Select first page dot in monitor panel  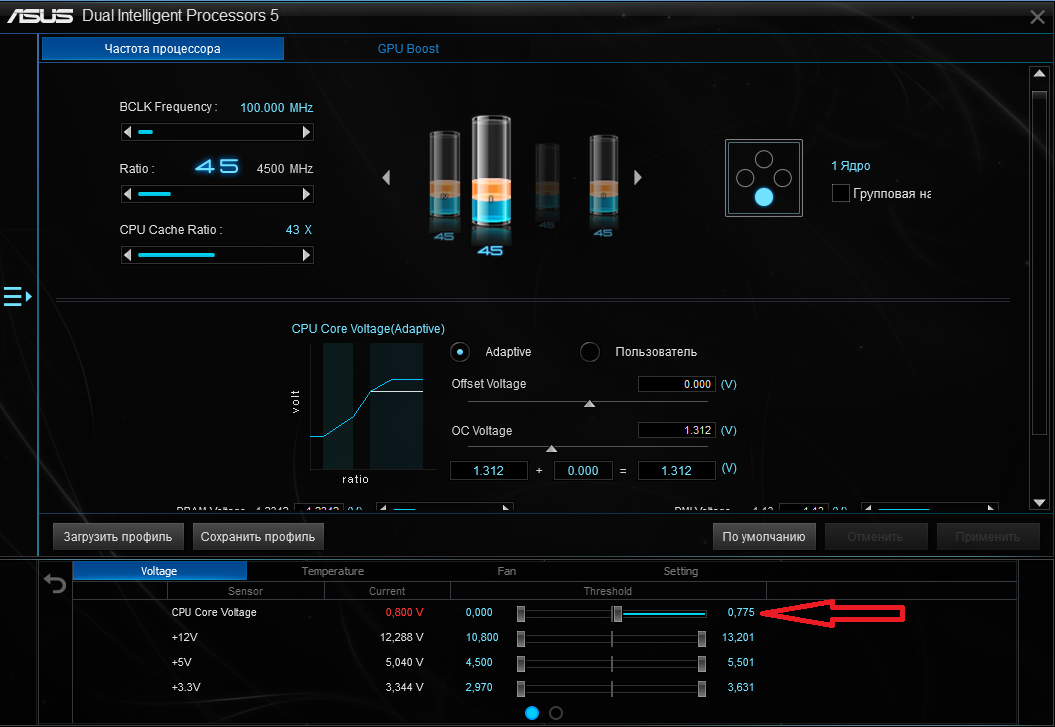pos(532,713)
